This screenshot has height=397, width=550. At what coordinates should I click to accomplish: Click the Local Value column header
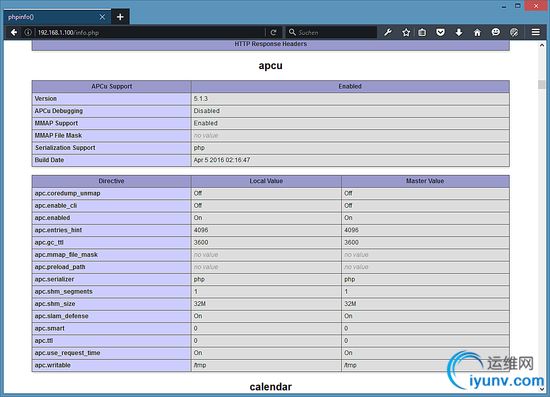click(266, 181)
